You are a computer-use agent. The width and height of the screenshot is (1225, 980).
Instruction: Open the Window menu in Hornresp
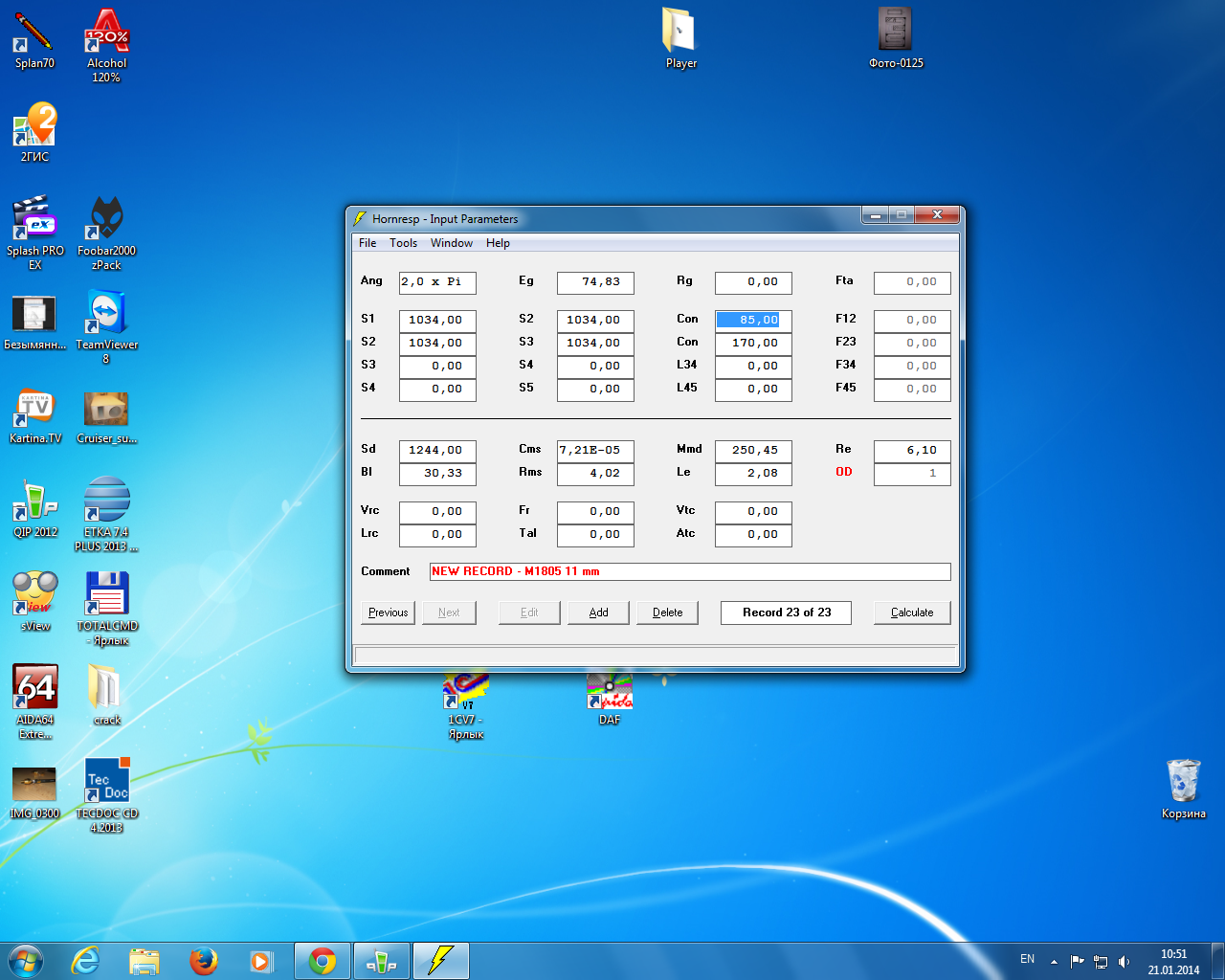tap(452, 243)
